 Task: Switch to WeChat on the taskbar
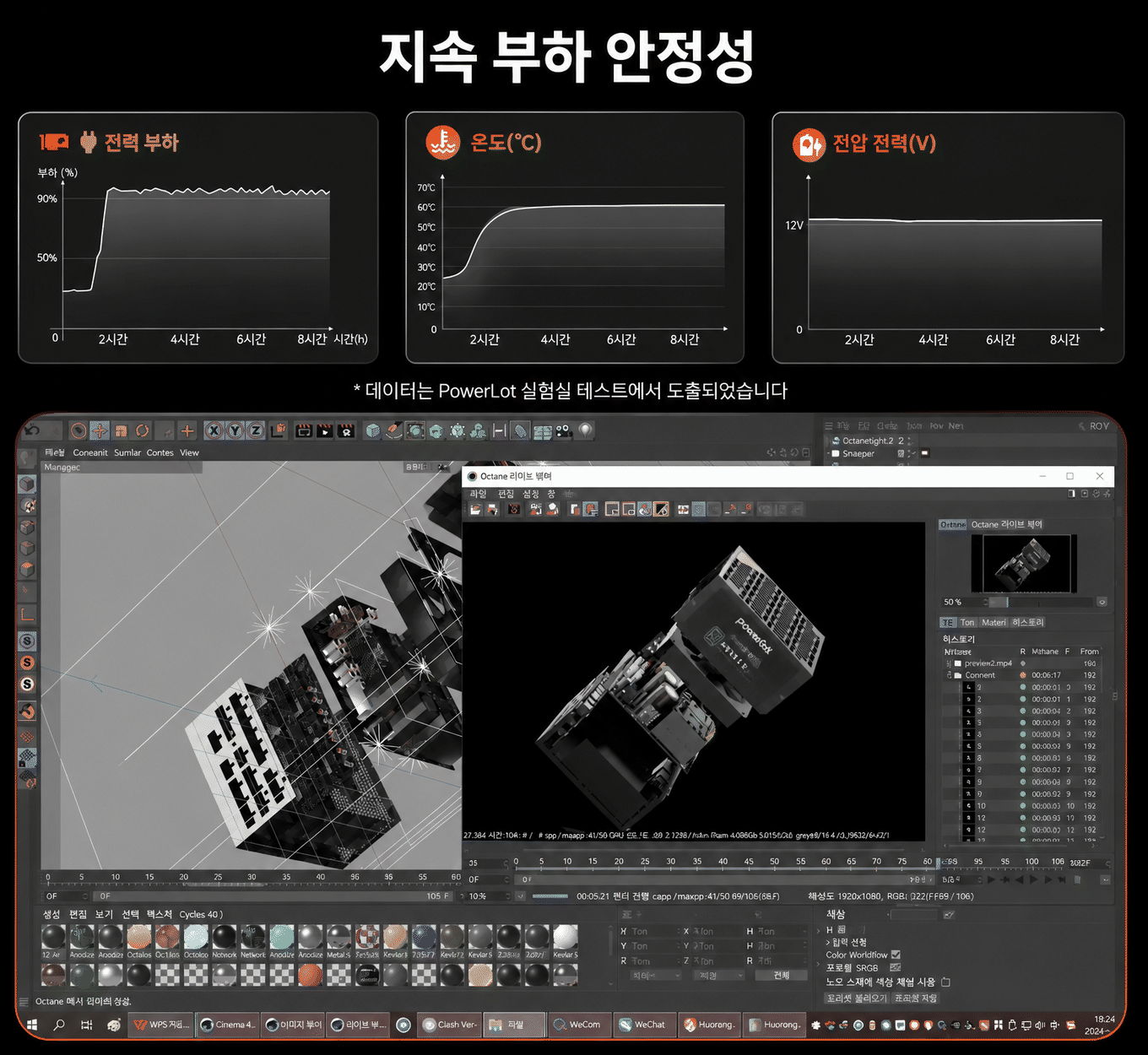(x=643, y=1025)
